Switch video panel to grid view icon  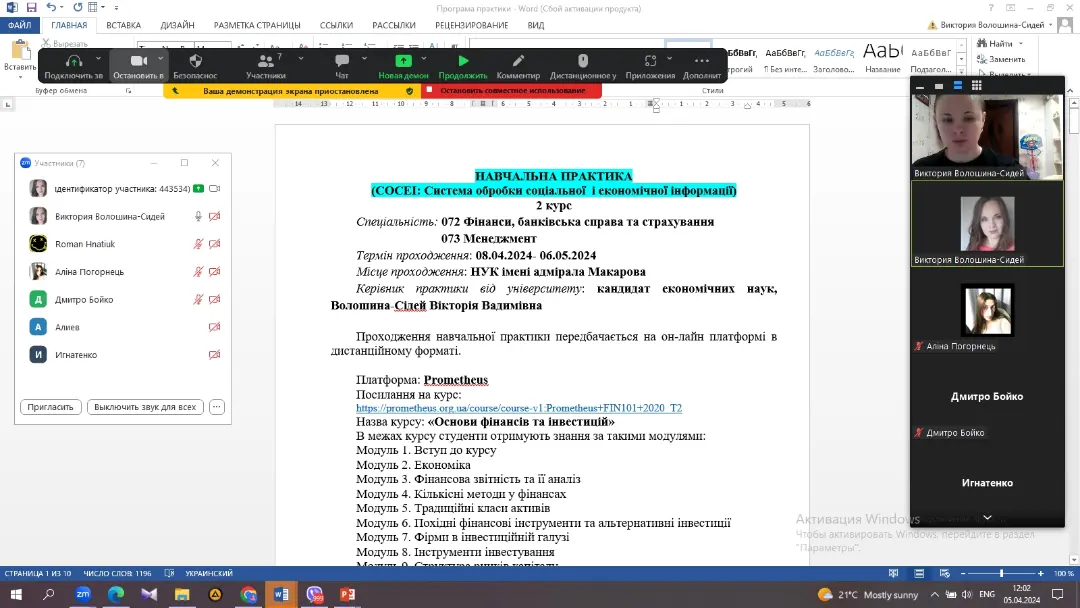(x=977, y=86)
